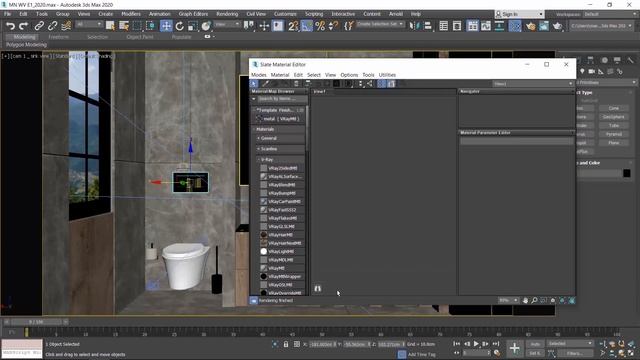Click the View1 tab in Slate editor
Viewport: 640px width, 360px height.
(320, 91)
